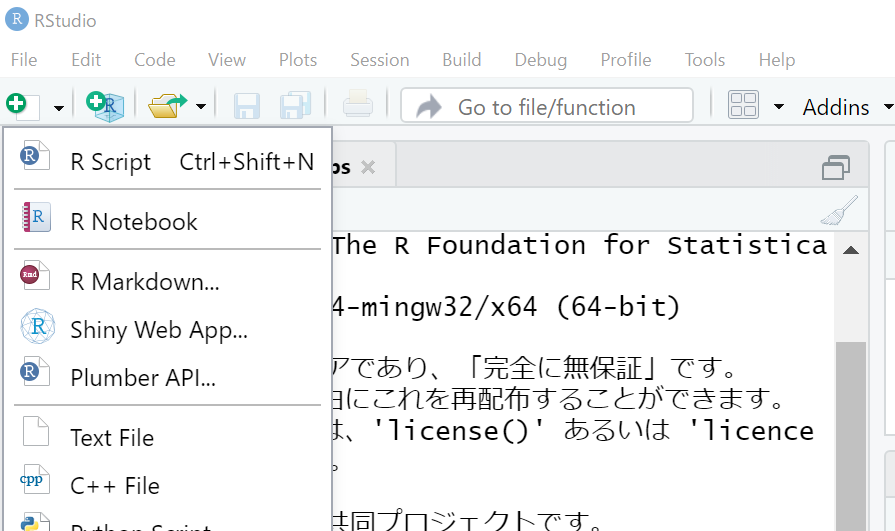The width and height of the screenshot is (895, 531).
Task: Click the maximize console pane icon
Action: (836, 167)
